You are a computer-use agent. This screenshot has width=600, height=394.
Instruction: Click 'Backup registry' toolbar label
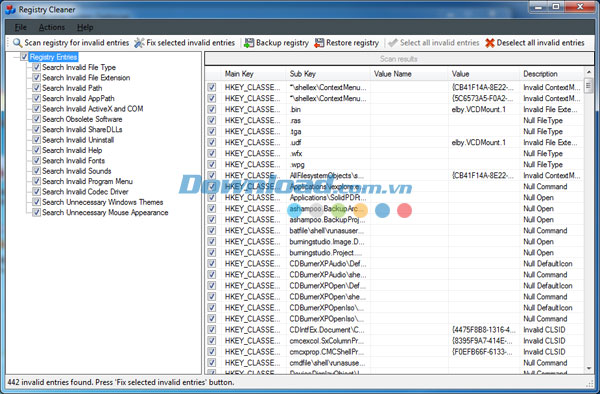(282, 43)
